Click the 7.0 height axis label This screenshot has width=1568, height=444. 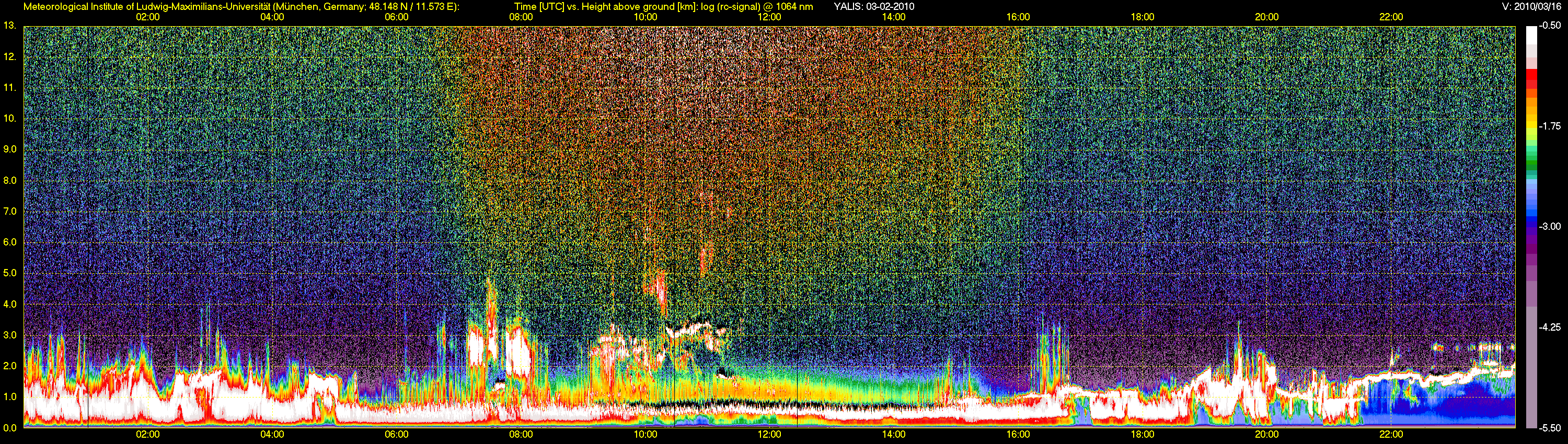click(10, 211)
